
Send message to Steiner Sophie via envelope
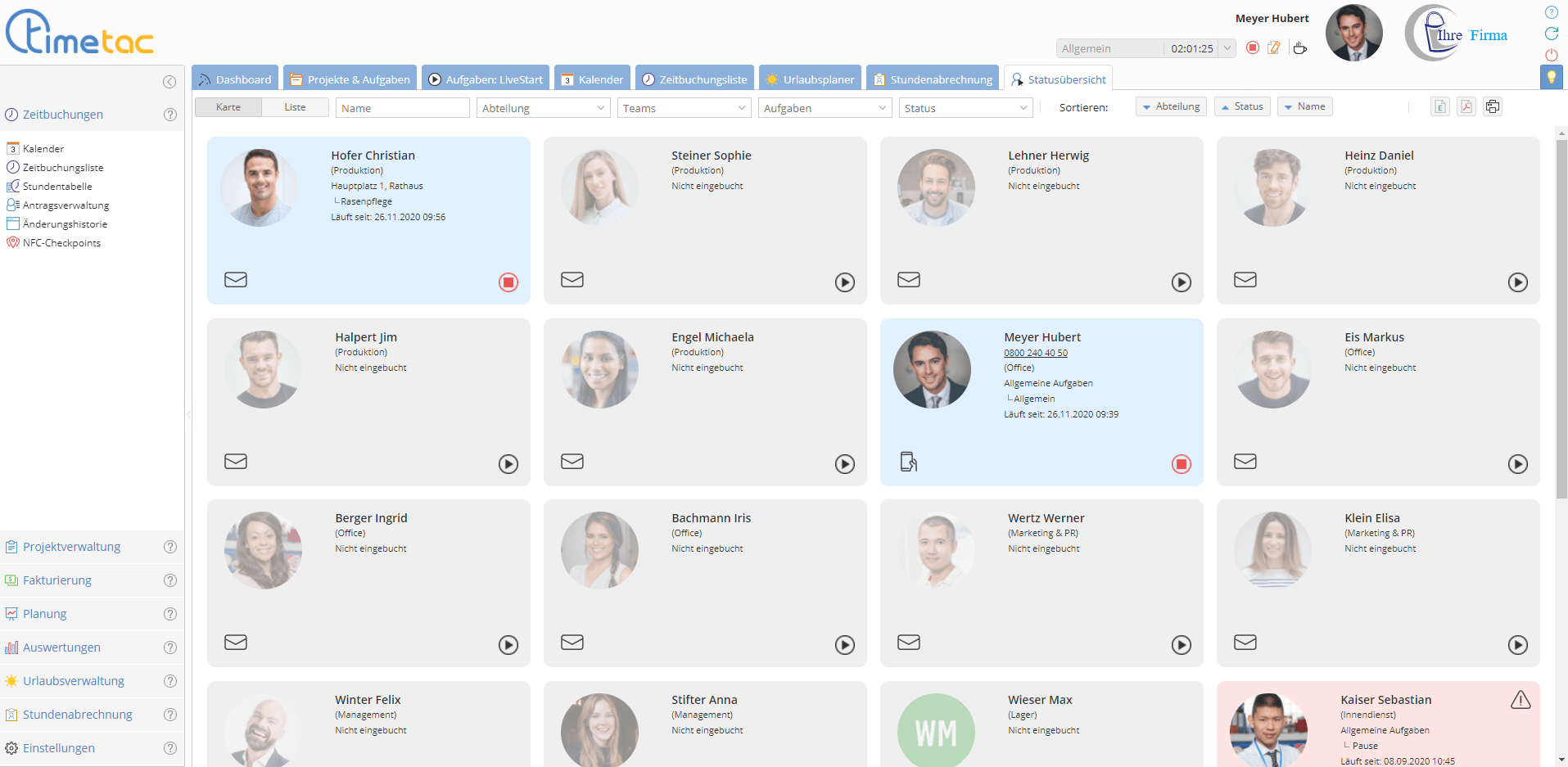tap(572, 280)
